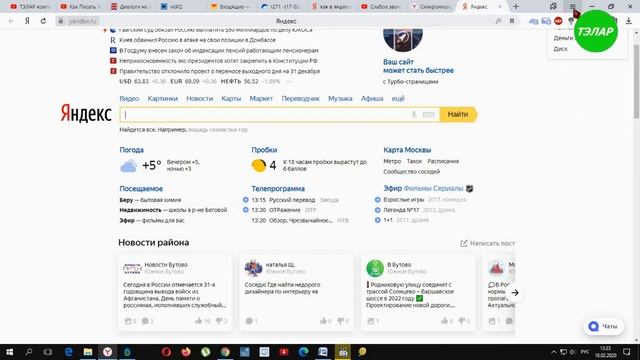Click the microphone voice search icon
The width and height of the screenshot is (640, 360).
(414, 115)
